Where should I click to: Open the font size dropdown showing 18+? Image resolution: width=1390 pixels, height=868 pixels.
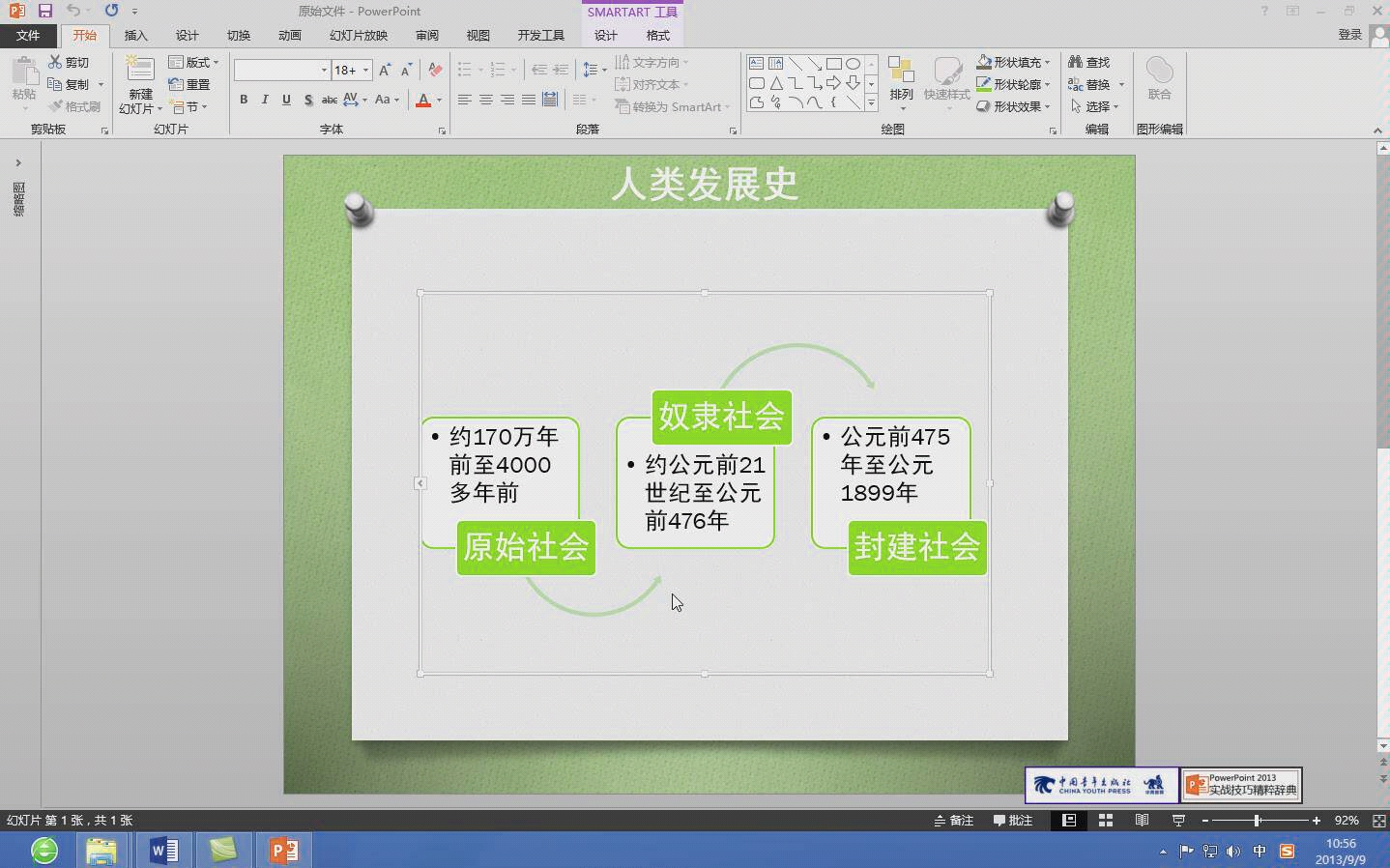tap(365, 70)
